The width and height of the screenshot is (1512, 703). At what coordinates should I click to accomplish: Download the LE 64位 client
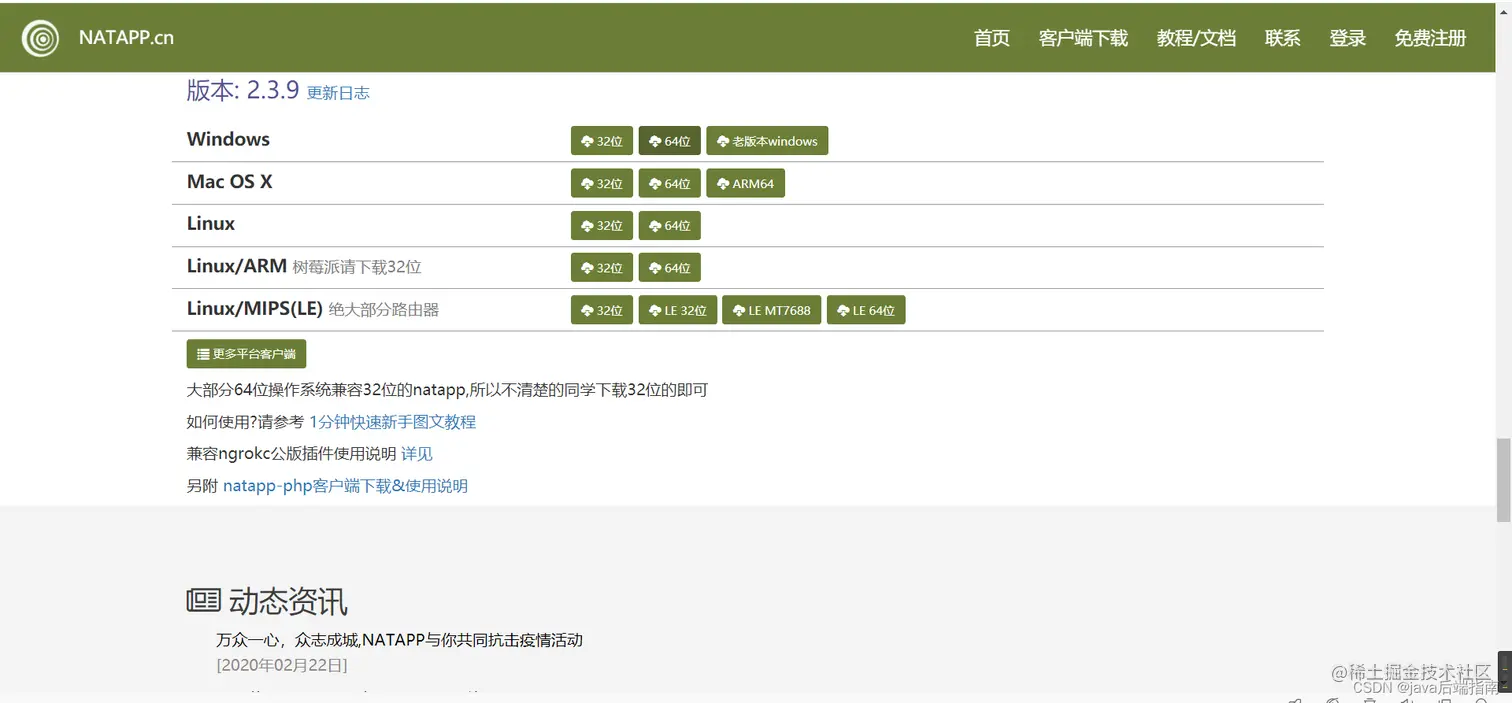[866, 310]
